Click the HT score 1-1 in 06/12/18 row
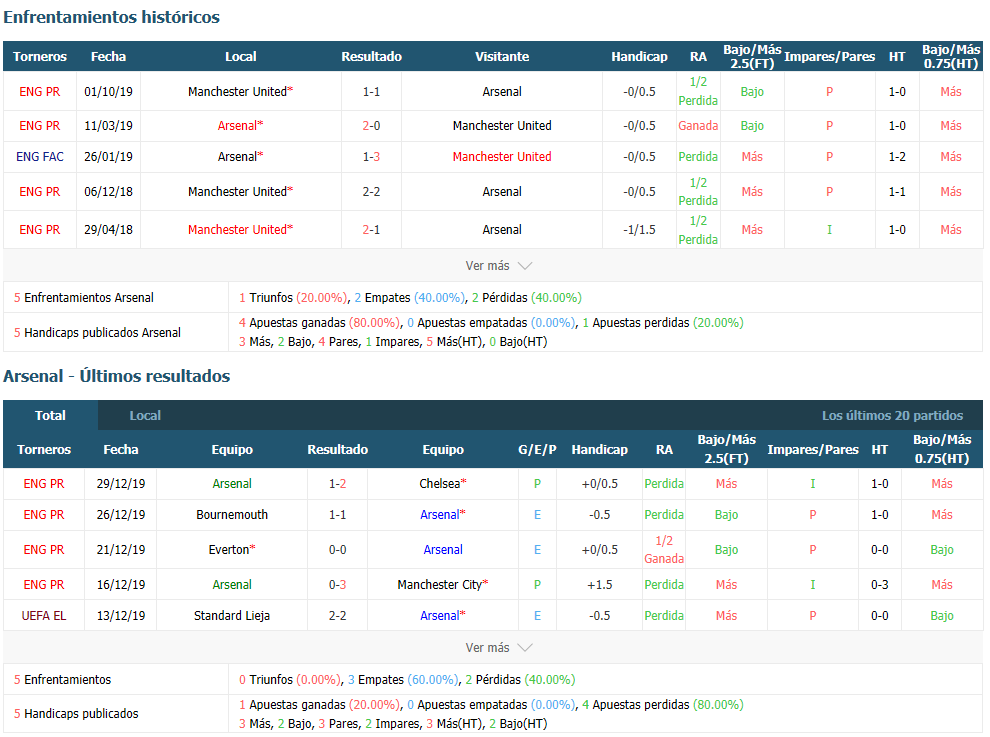The image size is (990, 737). coord(897,191)
